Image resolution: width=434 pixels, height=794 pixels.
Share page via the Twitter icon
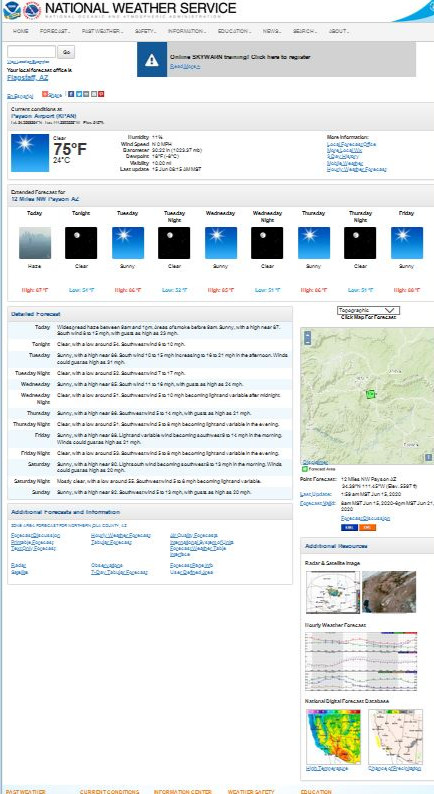coord(78,94)
